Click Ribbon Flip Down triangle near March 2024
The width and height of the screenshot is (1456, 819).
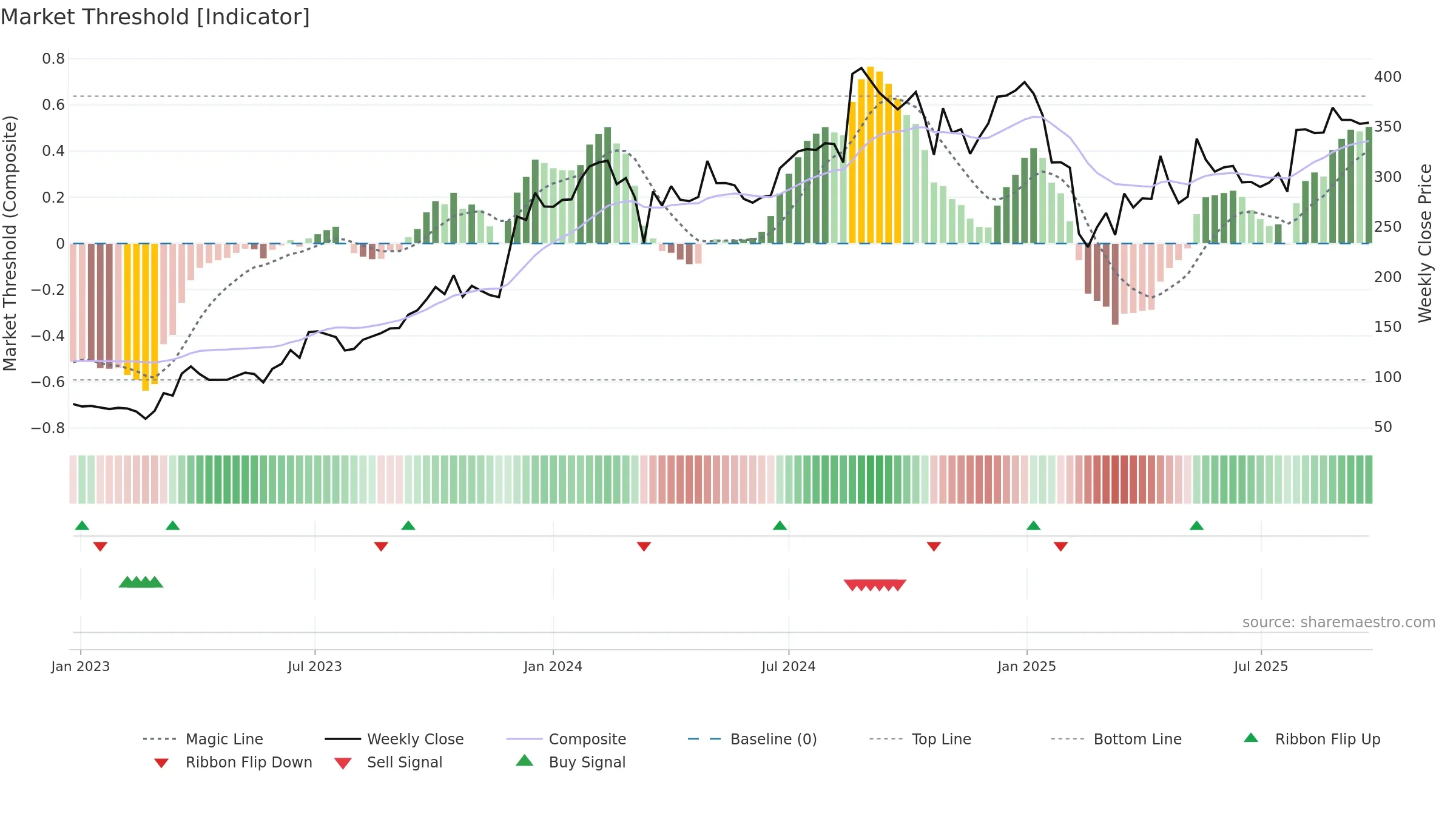pos(644,547)
